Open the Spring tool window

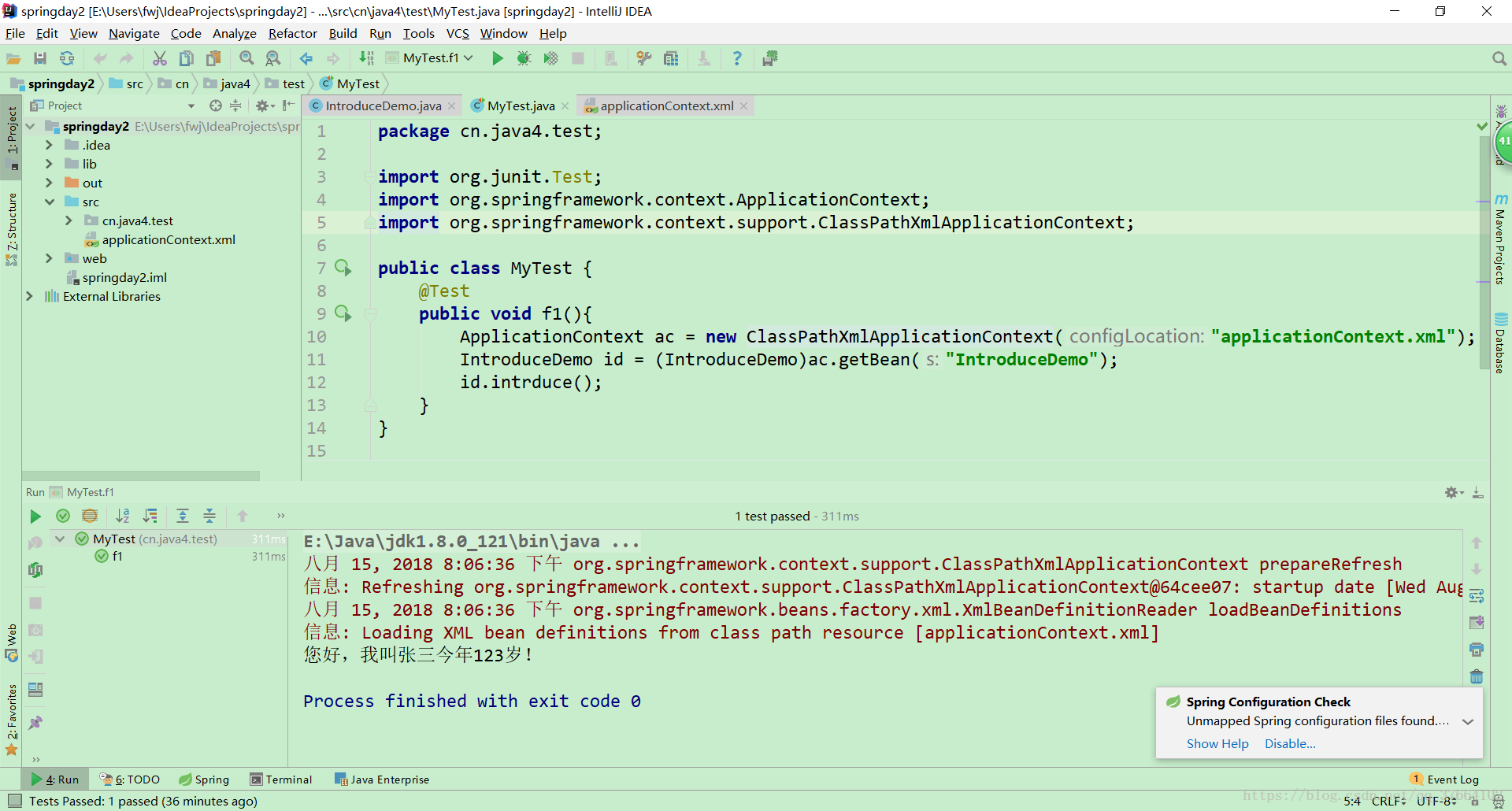click(x=204, y=780)
